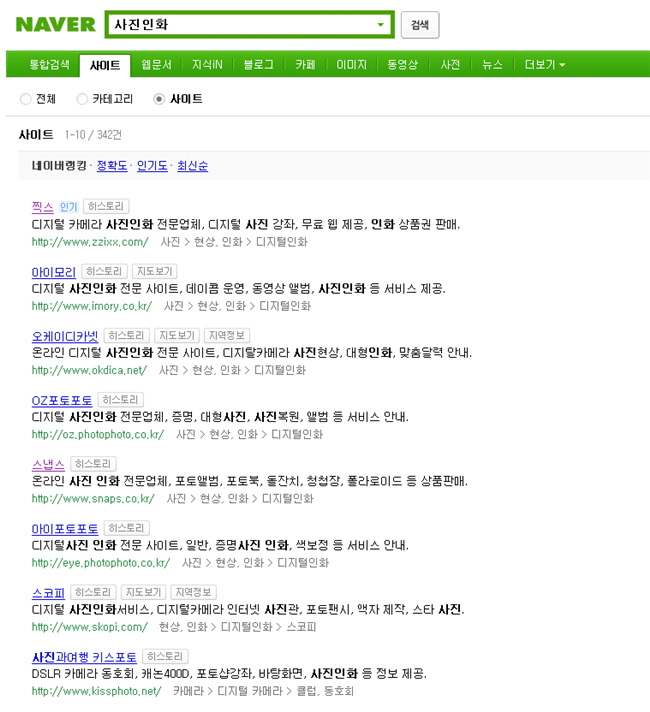The height and width of the screenshot is (712, 650).
Task: Sort results by 최신순
Action: (x=193, y=166)
